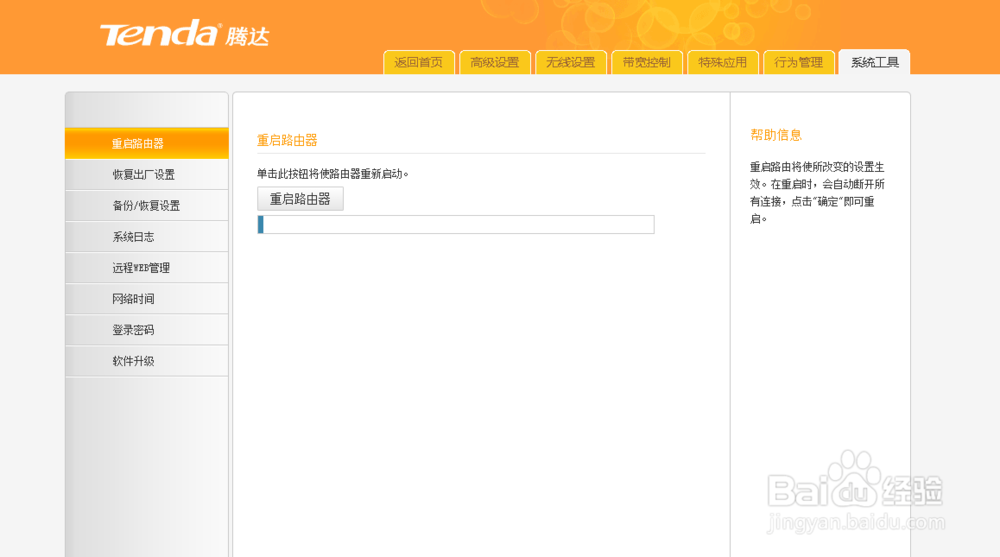Go to 网络时间 in the sidebar
Screen dimensions: 1000x557
pos(147,299)
